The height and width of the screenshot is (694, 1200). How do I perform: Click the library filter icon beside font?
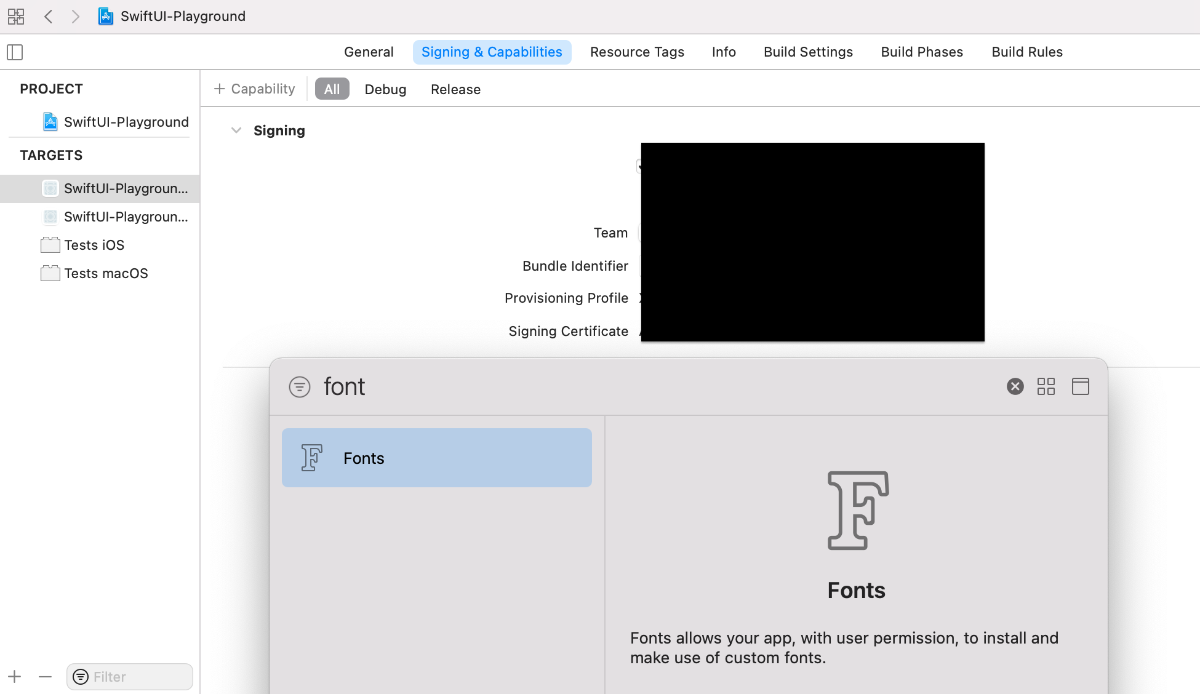point(299,387)
